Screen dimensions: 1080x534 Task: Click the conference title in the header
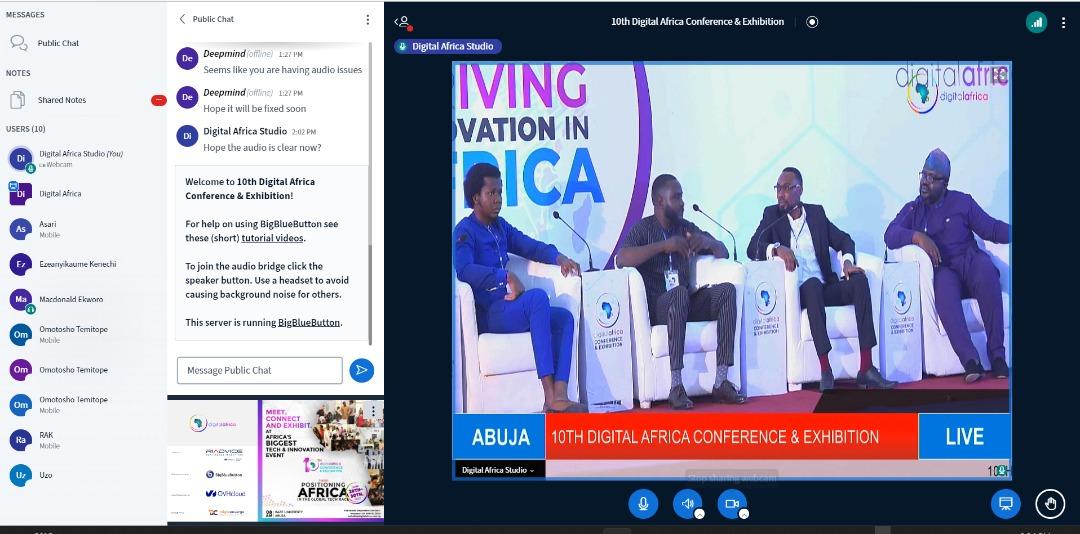click(697, 22)
